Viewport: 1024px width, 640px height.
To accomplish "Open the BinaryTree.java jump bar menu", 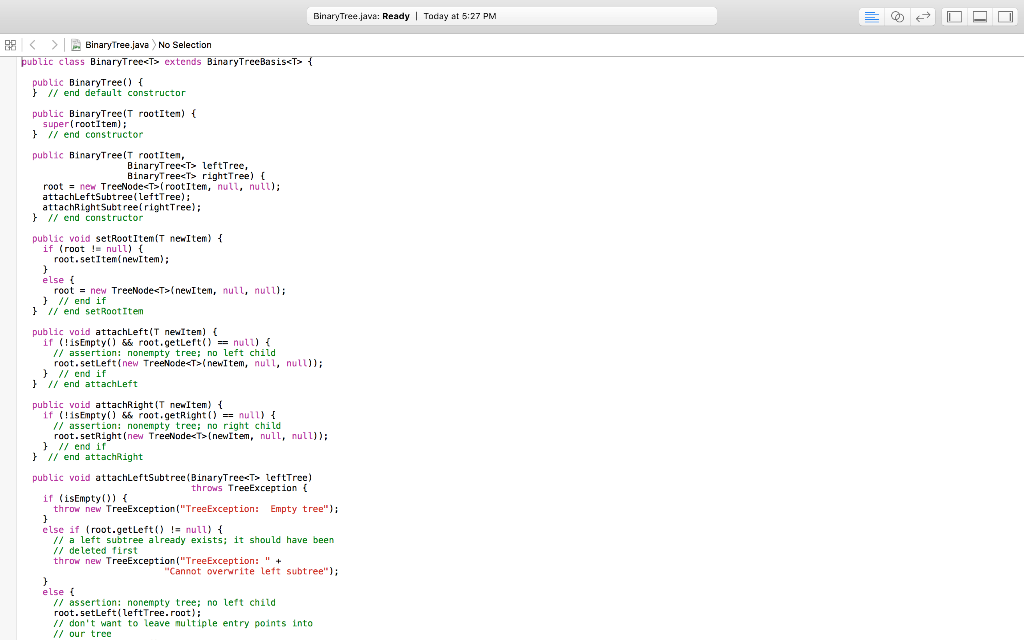I will (117, 44).
